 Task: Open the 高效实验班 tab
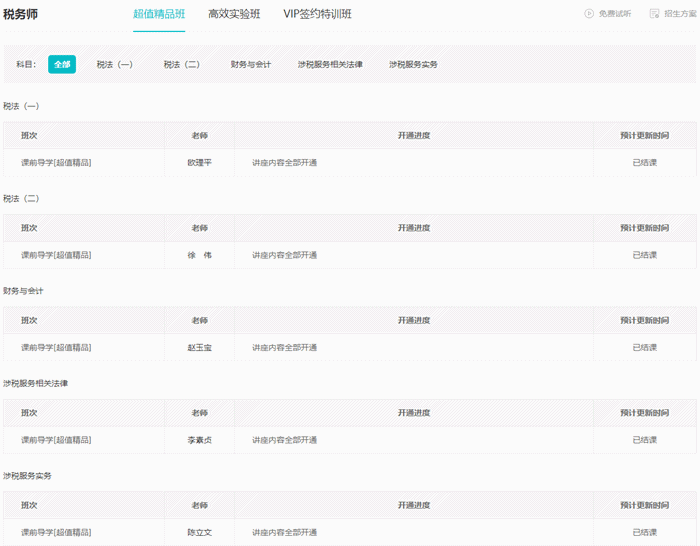(x=234, y=14)
